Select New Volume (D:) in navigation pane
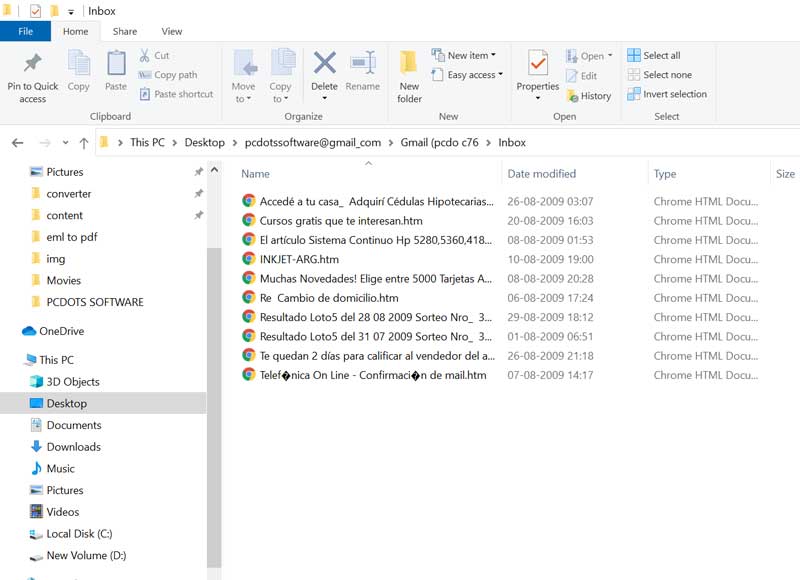Viewport: 800px width, 580px height. 86,555
